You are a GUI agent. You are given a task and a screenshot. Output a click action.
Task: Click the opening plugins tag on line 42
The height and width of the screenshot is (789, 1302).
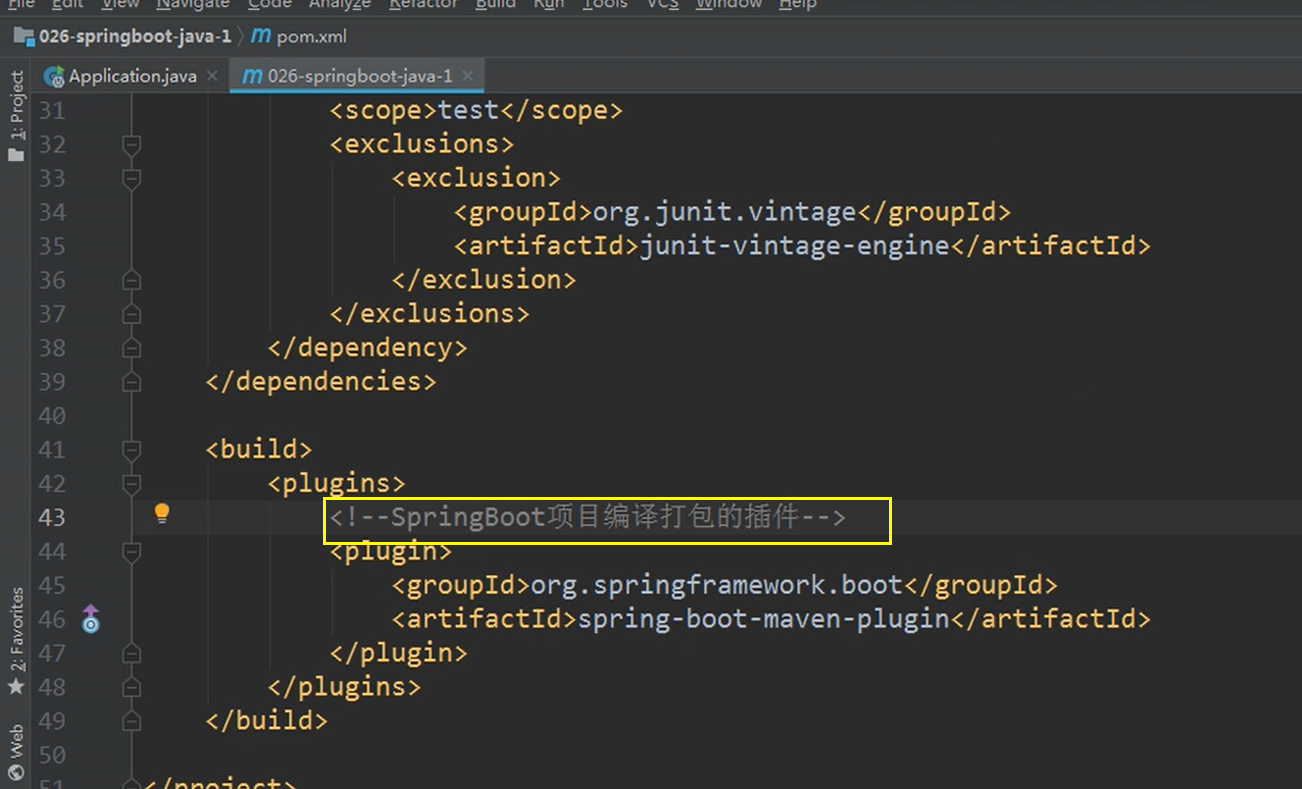coord(337,483)
